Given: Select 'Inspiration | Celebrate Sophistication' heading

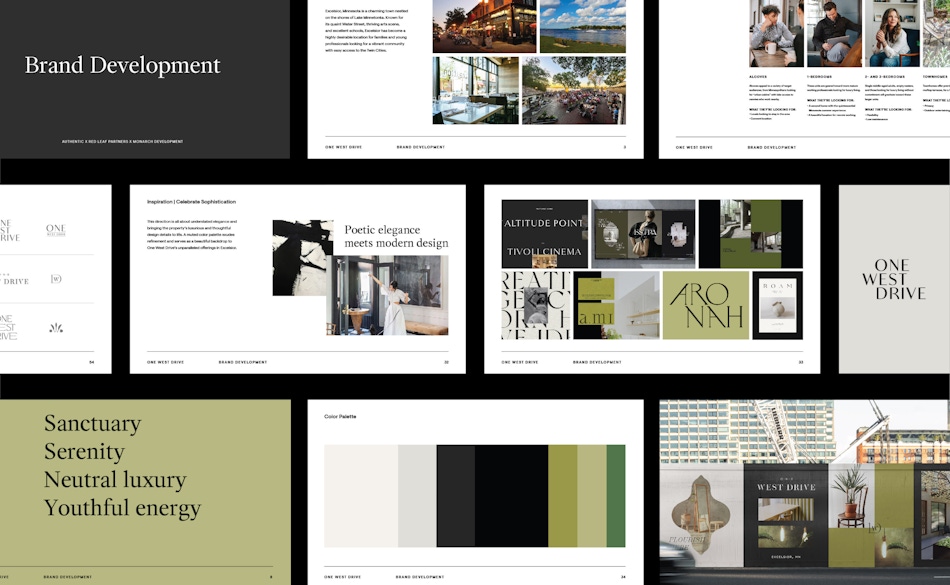Looking at the screenshot, I should click(191, 202).
